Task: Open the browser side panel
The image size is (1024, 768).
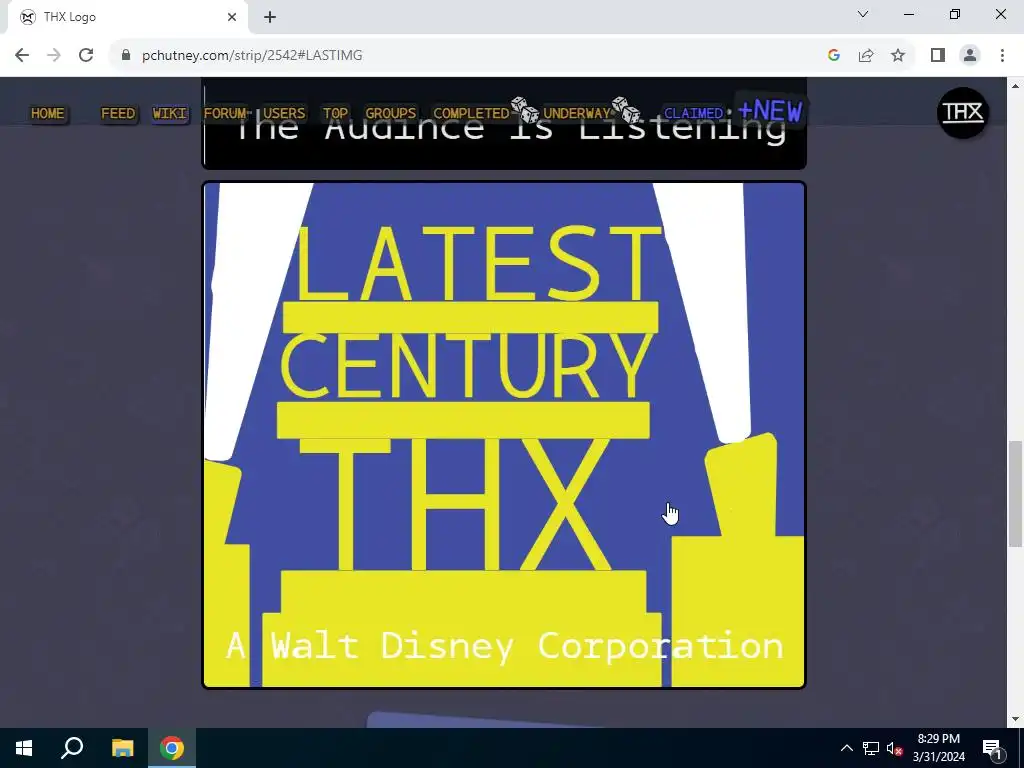Action: [x=938, y=56]
